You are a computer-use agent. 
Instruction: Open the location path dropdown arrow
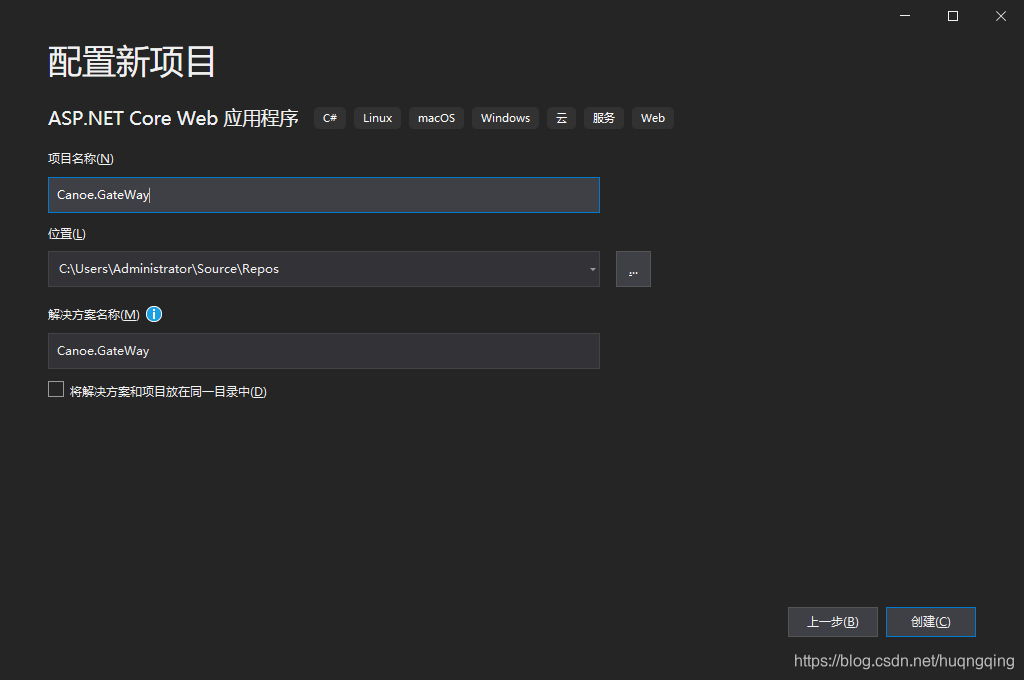[592, 269]
